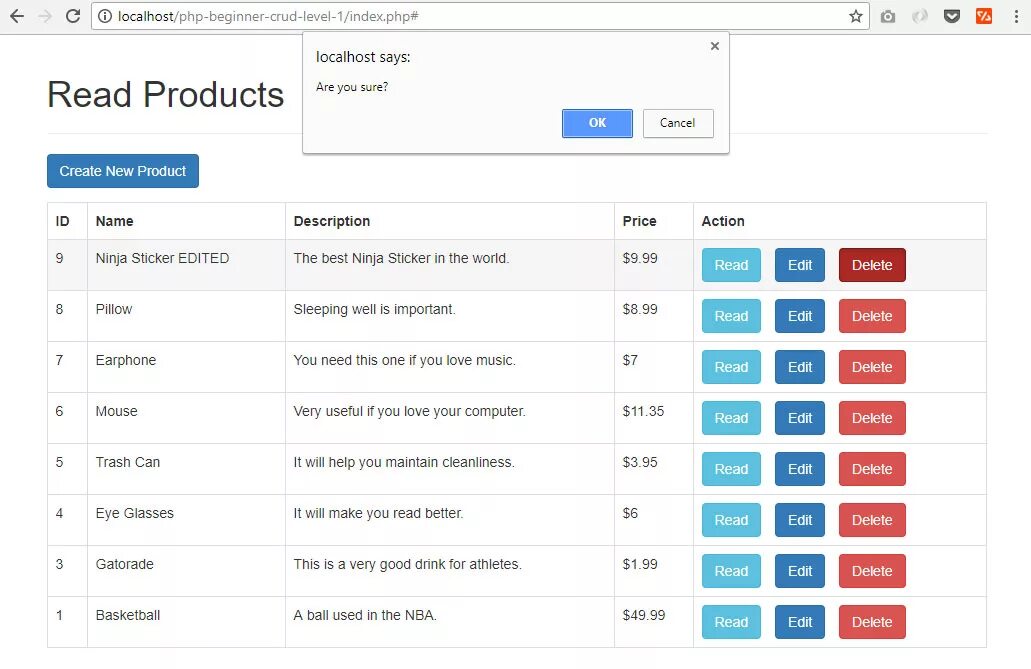
Task: Open Read view for the Mouse product
Action: pyautogui.click(x=731, y=418)
